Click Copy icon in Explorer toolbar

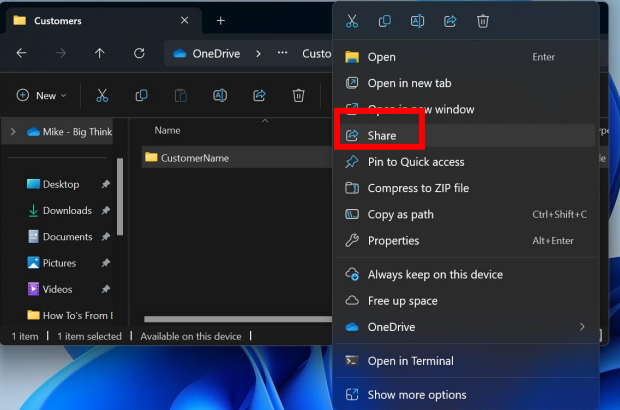[x=141, y=95]
